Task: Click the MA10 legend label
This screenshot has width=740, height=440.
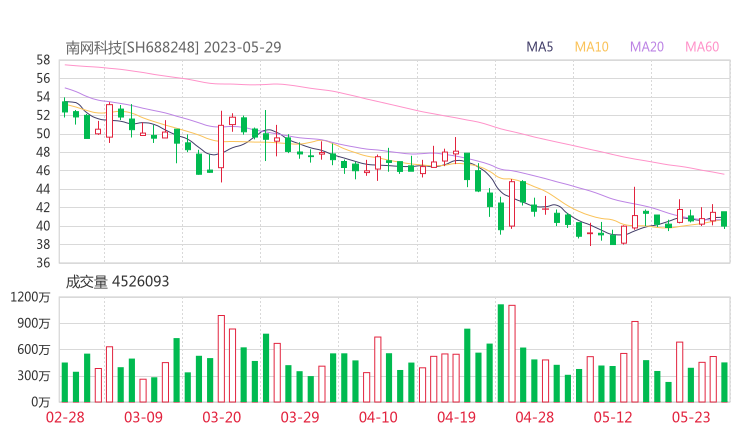Action: [x=591, y=47]
